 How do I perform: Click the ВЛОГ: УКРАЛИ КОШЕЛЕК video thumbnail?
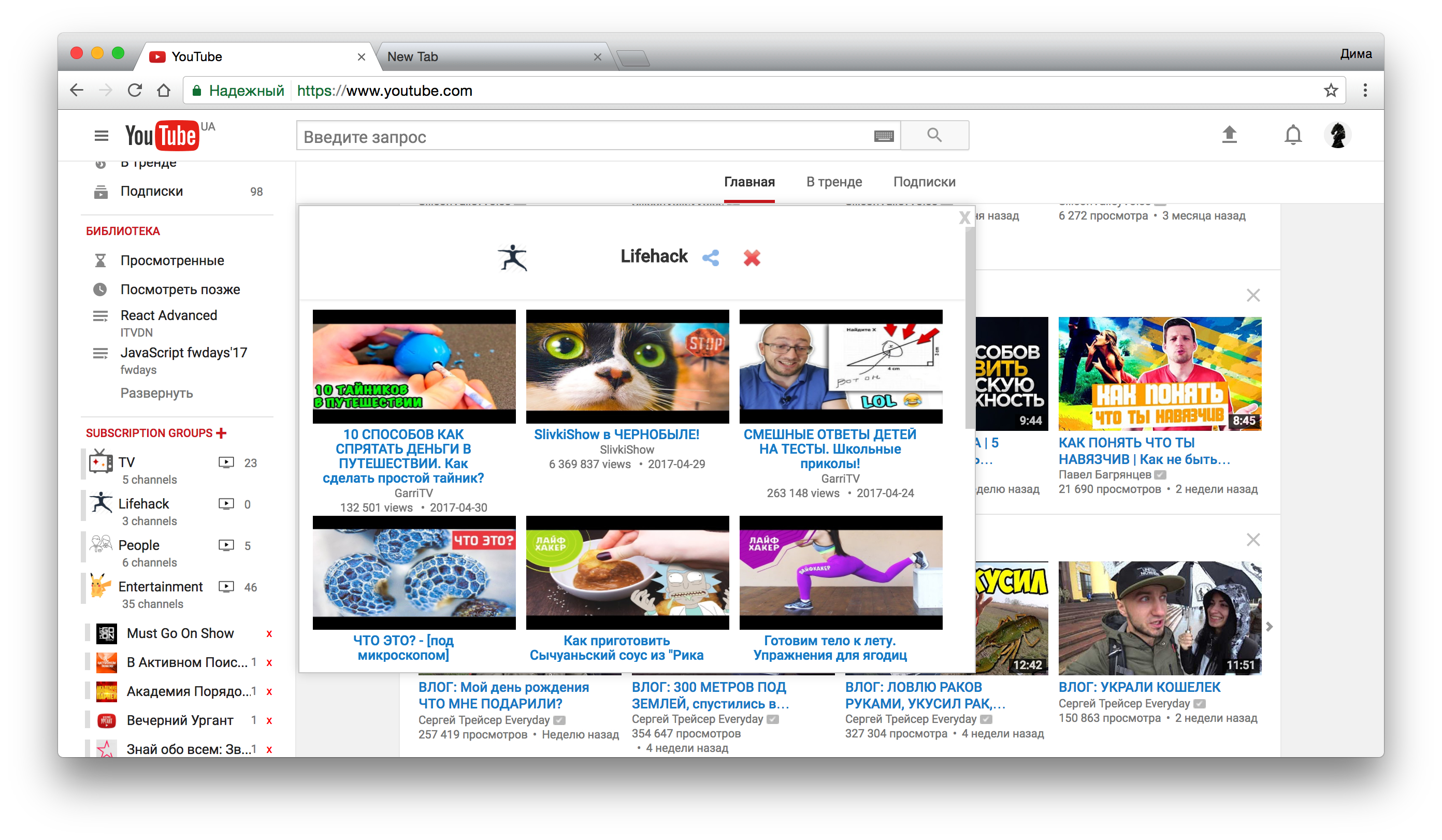(x=1159, y=618)
